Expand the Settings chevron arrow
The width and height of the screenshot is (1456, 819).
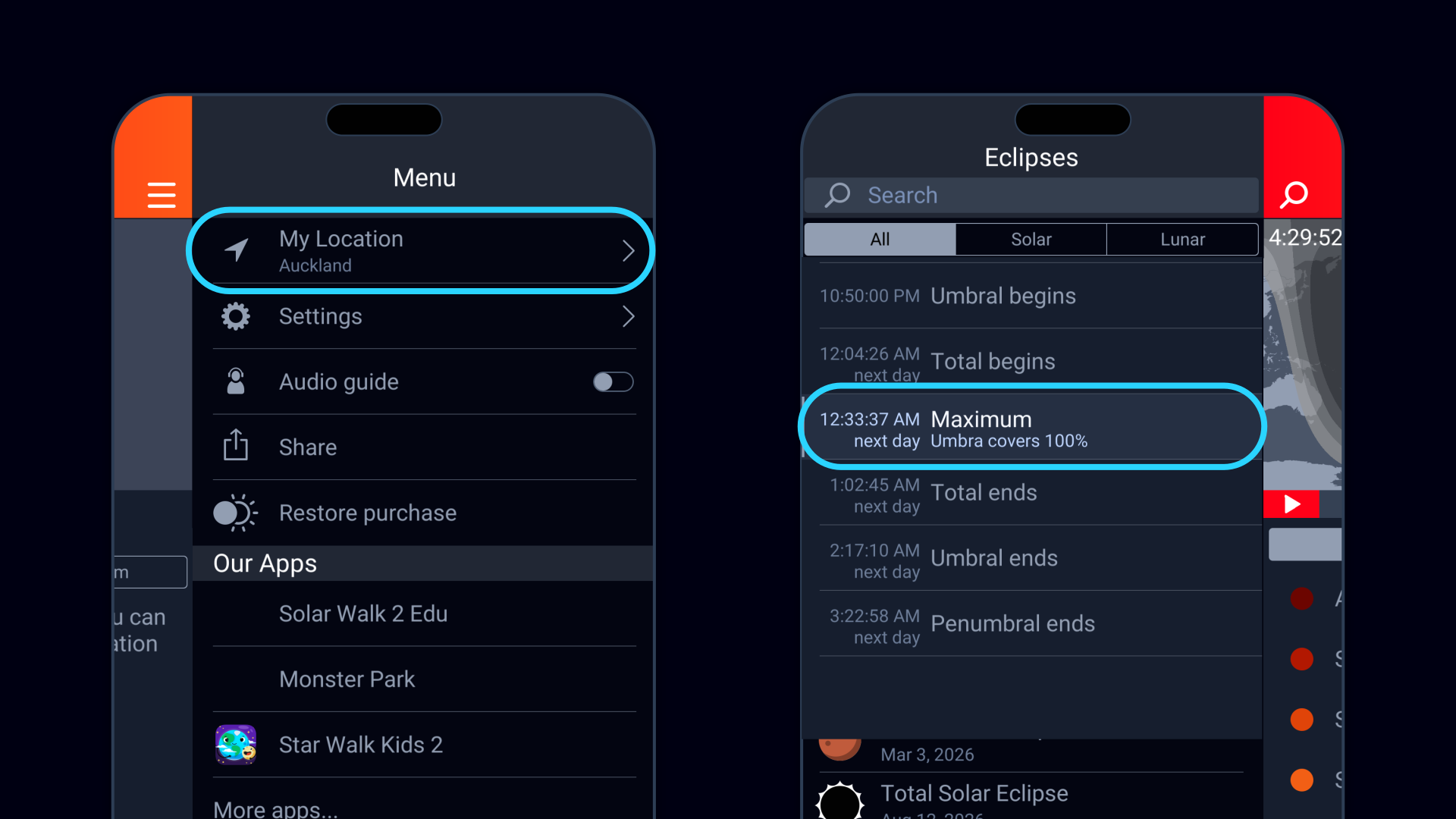(628, 316)
